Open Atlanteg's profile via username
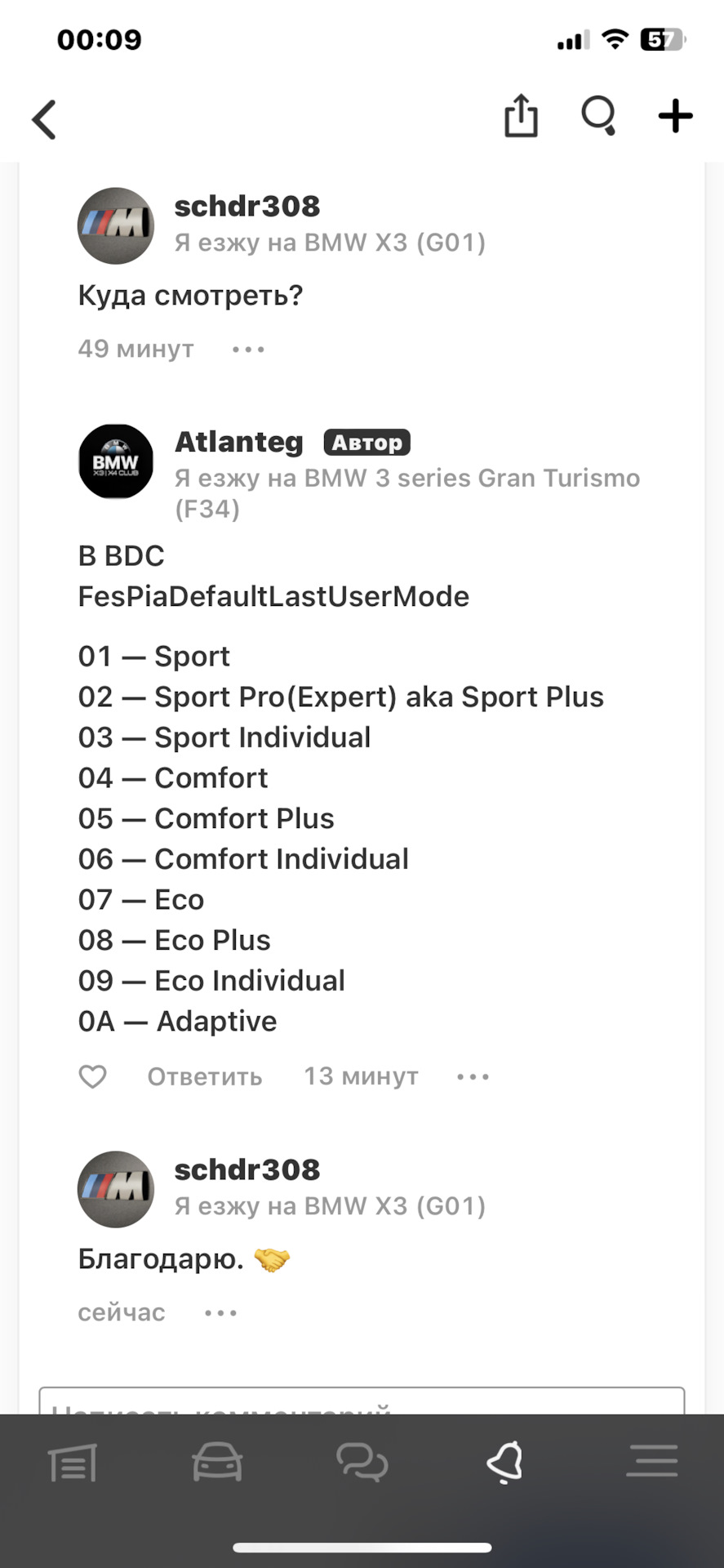The width and height of the screenshot is (724, 1568). [238, 442]
